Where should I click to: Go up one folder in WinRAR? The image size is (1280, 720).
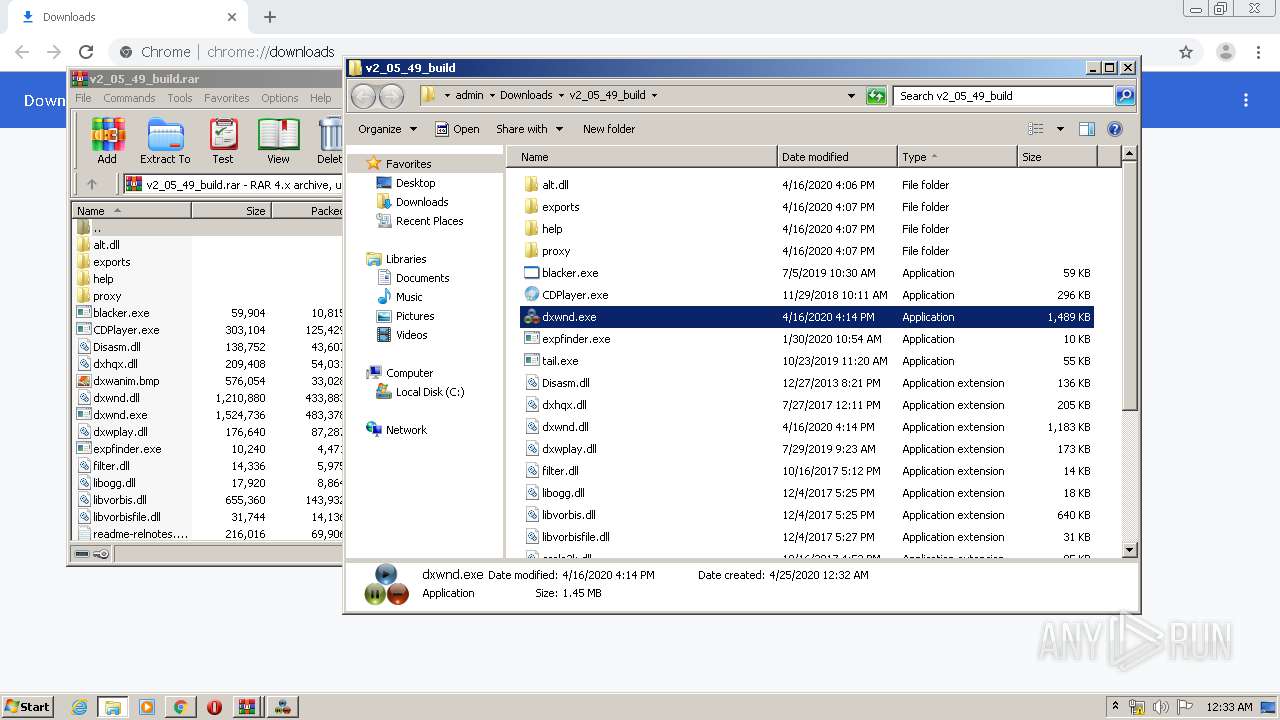click(x=92, y=184)
